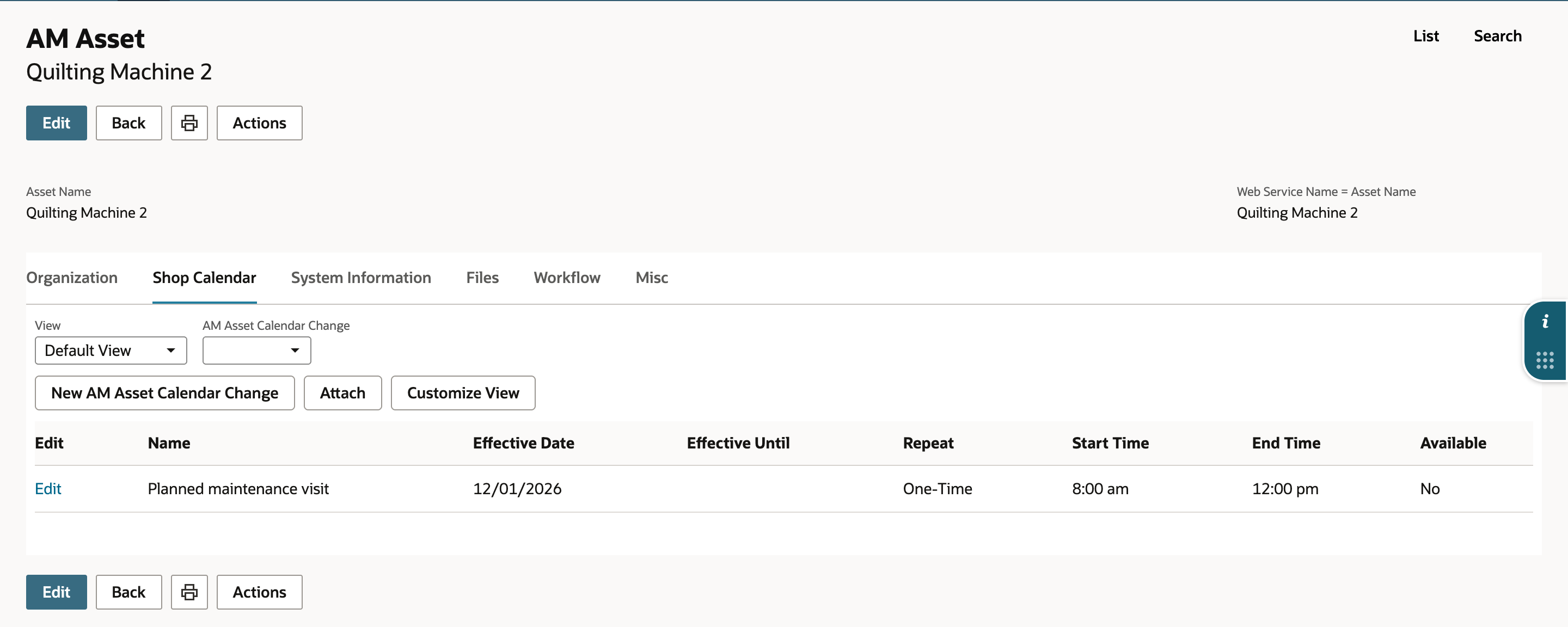This screenshot has width=1568, height=627.
Task: Click the Attach button
Action: tap(342, 392)
